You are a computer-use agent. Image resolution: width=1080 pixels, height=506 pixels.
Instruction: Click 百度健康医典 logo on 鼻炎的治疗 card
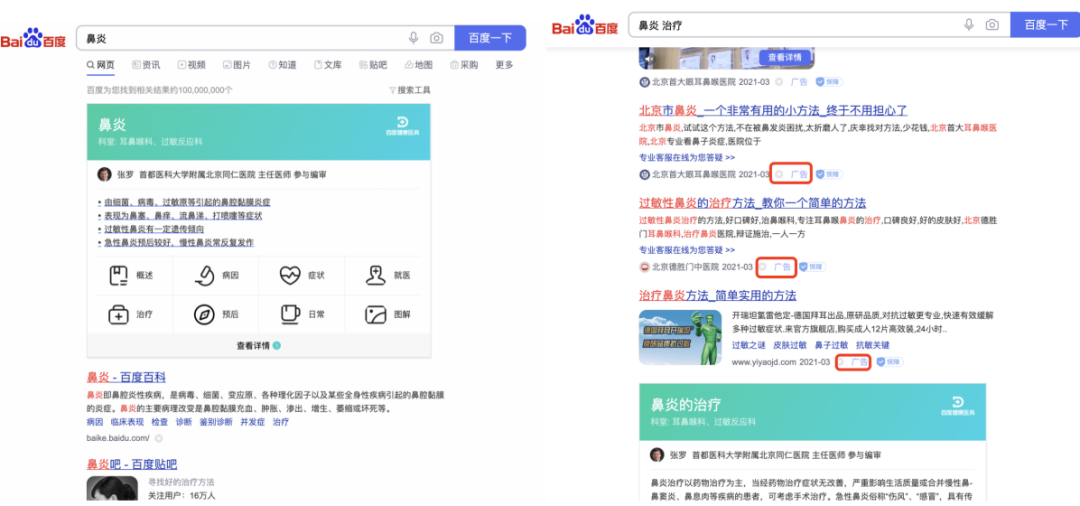(x=957, y=406)
